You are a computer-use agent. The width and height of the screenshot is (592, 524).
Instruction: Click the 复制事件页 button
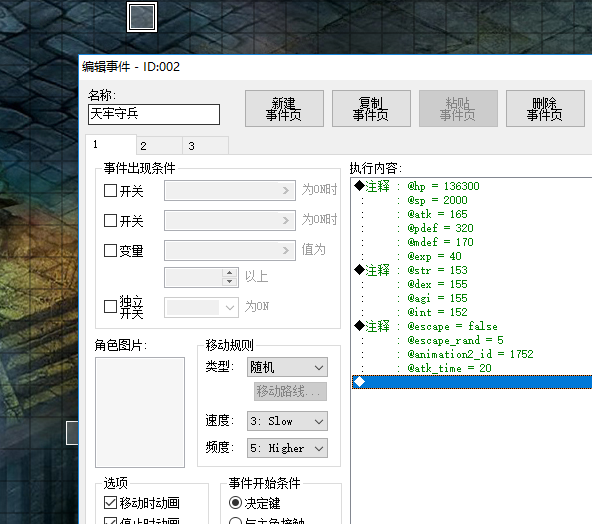point(371,108)
